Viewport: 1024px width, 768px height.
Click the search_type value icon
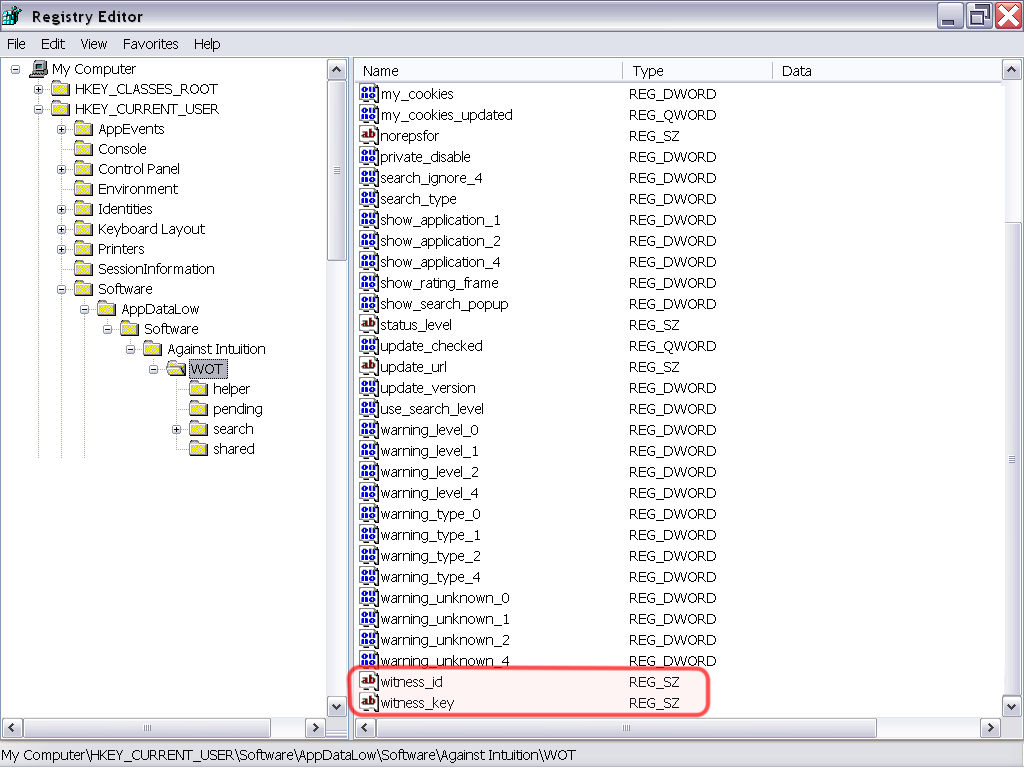[x=368, y=198]
